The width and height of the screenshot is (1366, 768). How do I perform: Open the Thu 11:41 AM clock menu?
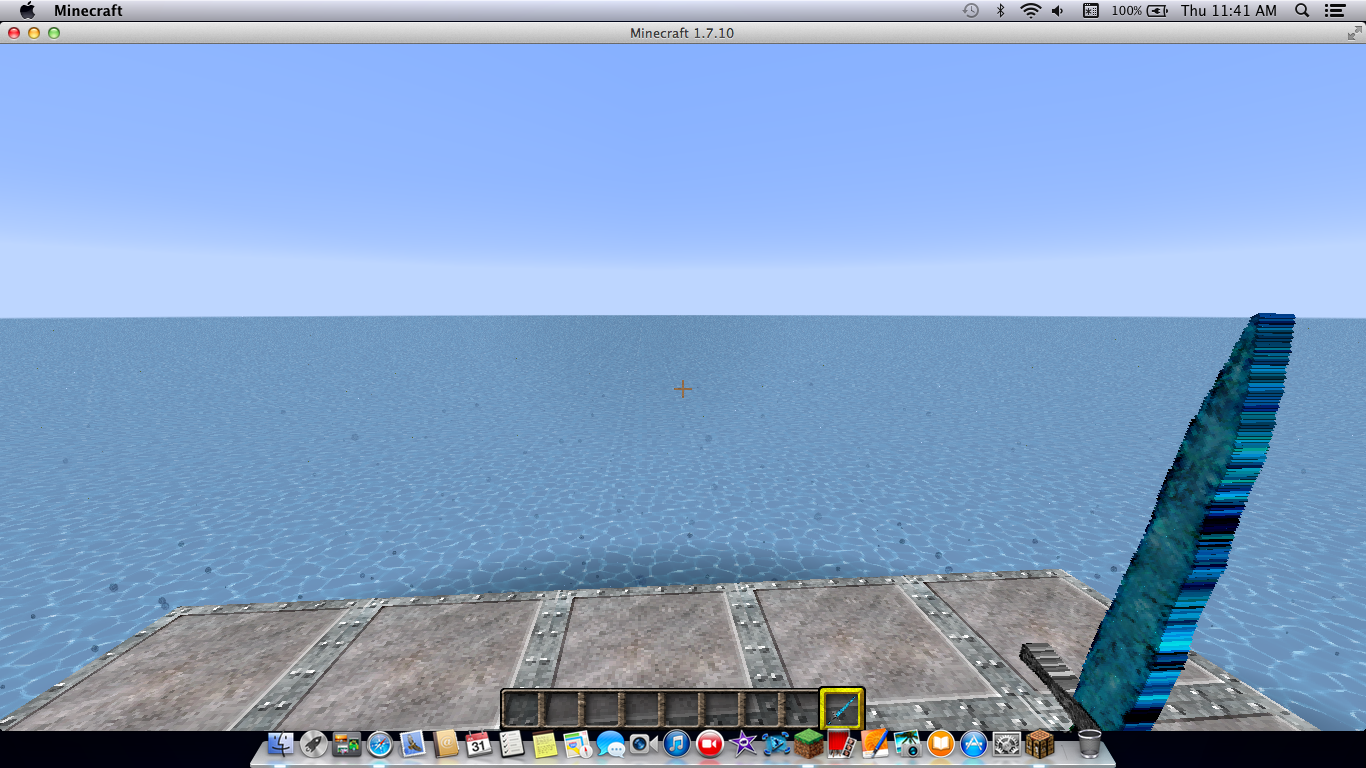click(x=1228, y=11)
